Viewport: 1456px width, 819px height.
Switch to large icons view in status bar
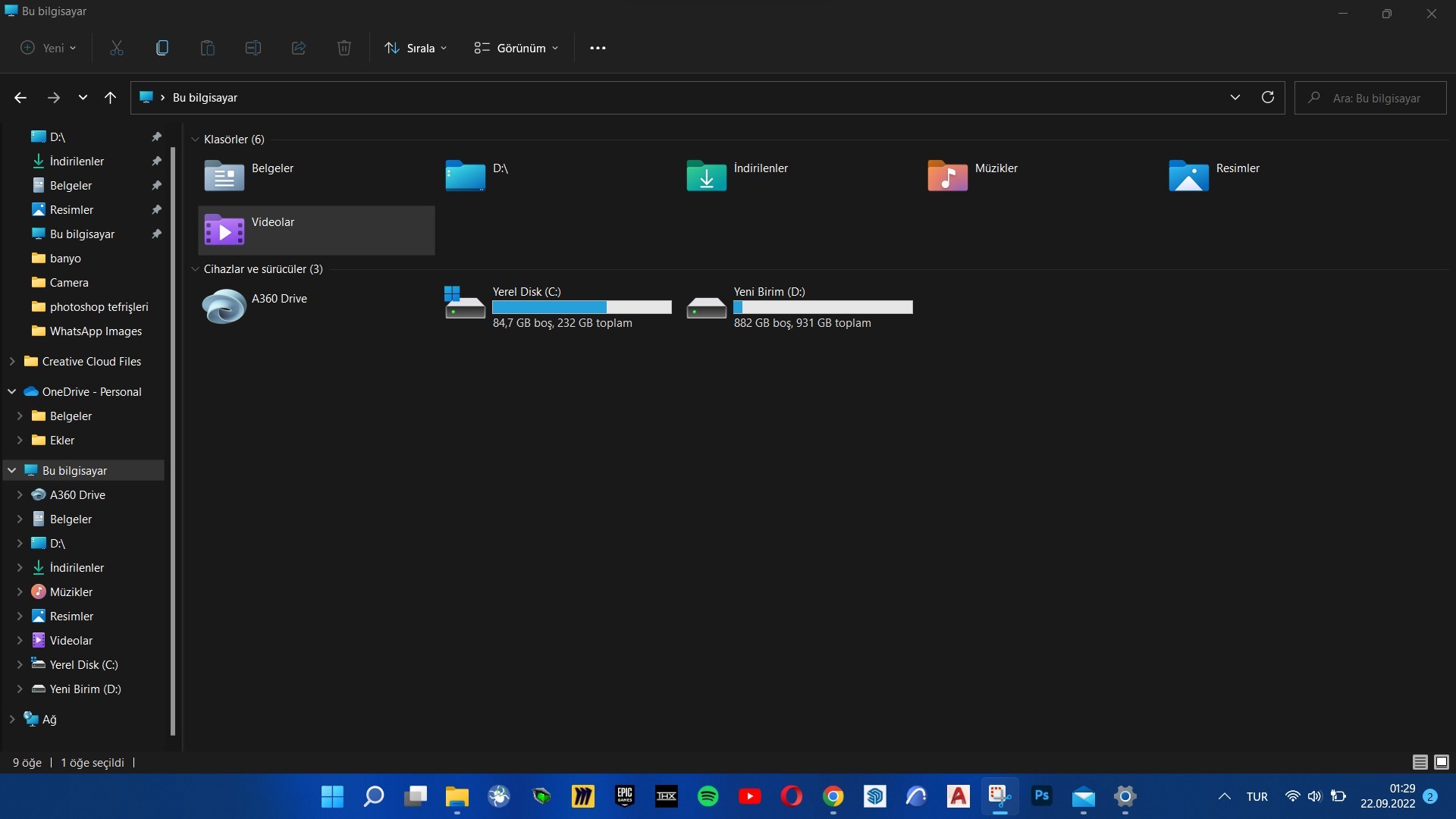tap(1442, 762)
